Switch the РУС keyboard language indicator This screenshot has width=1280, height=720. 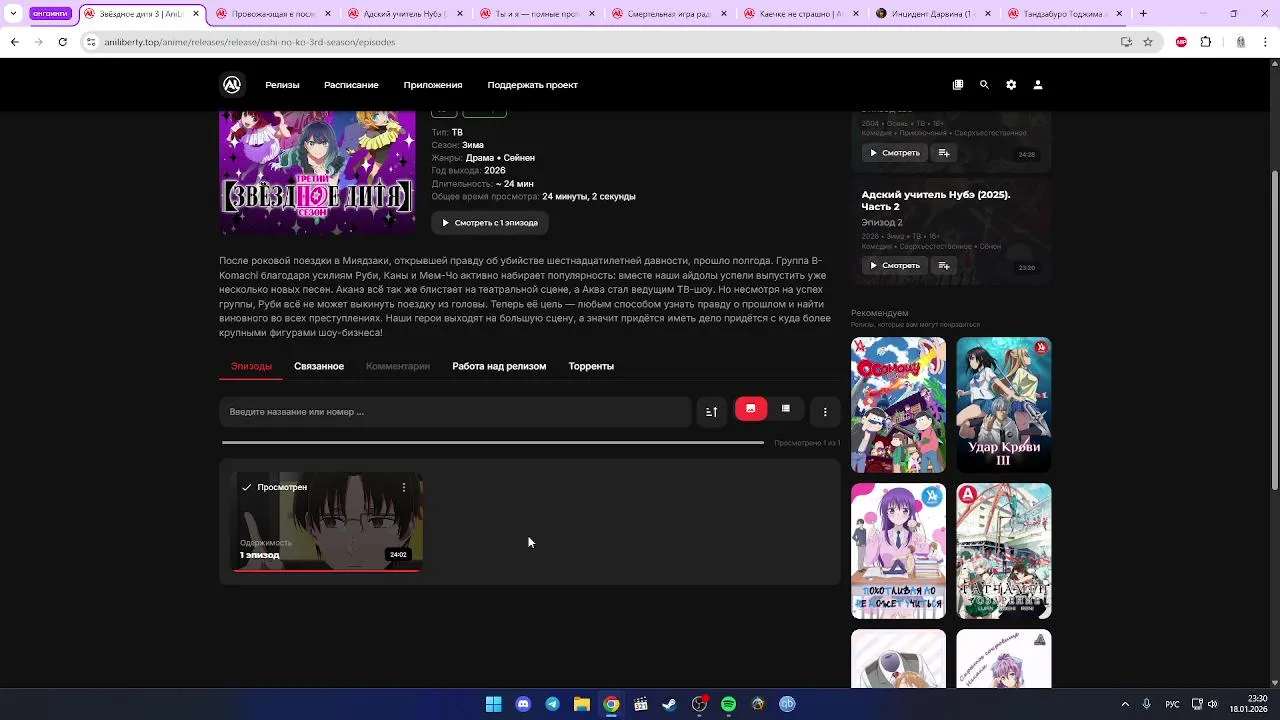[x=1172, y=704]
